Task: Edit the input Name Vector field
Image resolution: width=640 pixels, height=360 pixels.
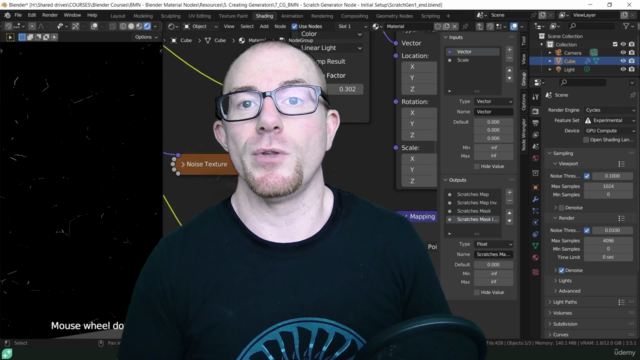Action: [x=493, y=111]
